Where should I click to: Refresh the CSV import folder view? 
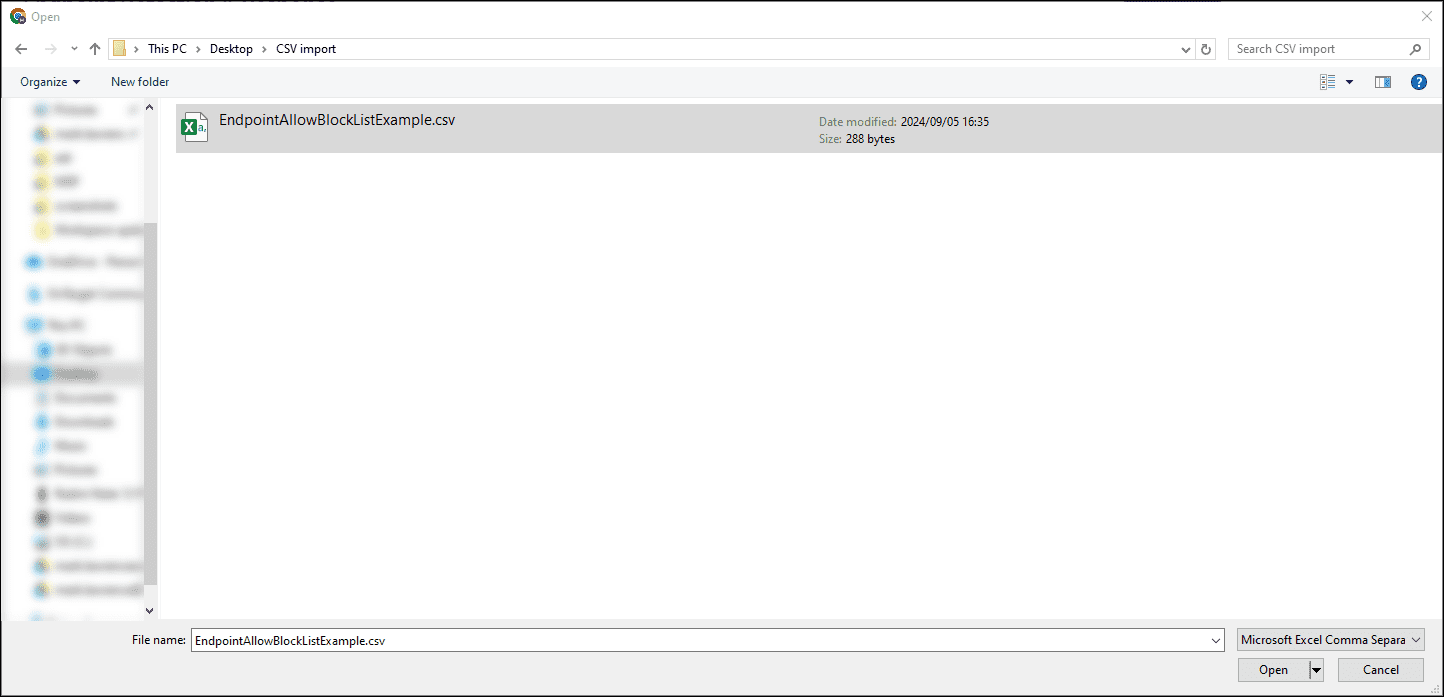coord(1205,48)
